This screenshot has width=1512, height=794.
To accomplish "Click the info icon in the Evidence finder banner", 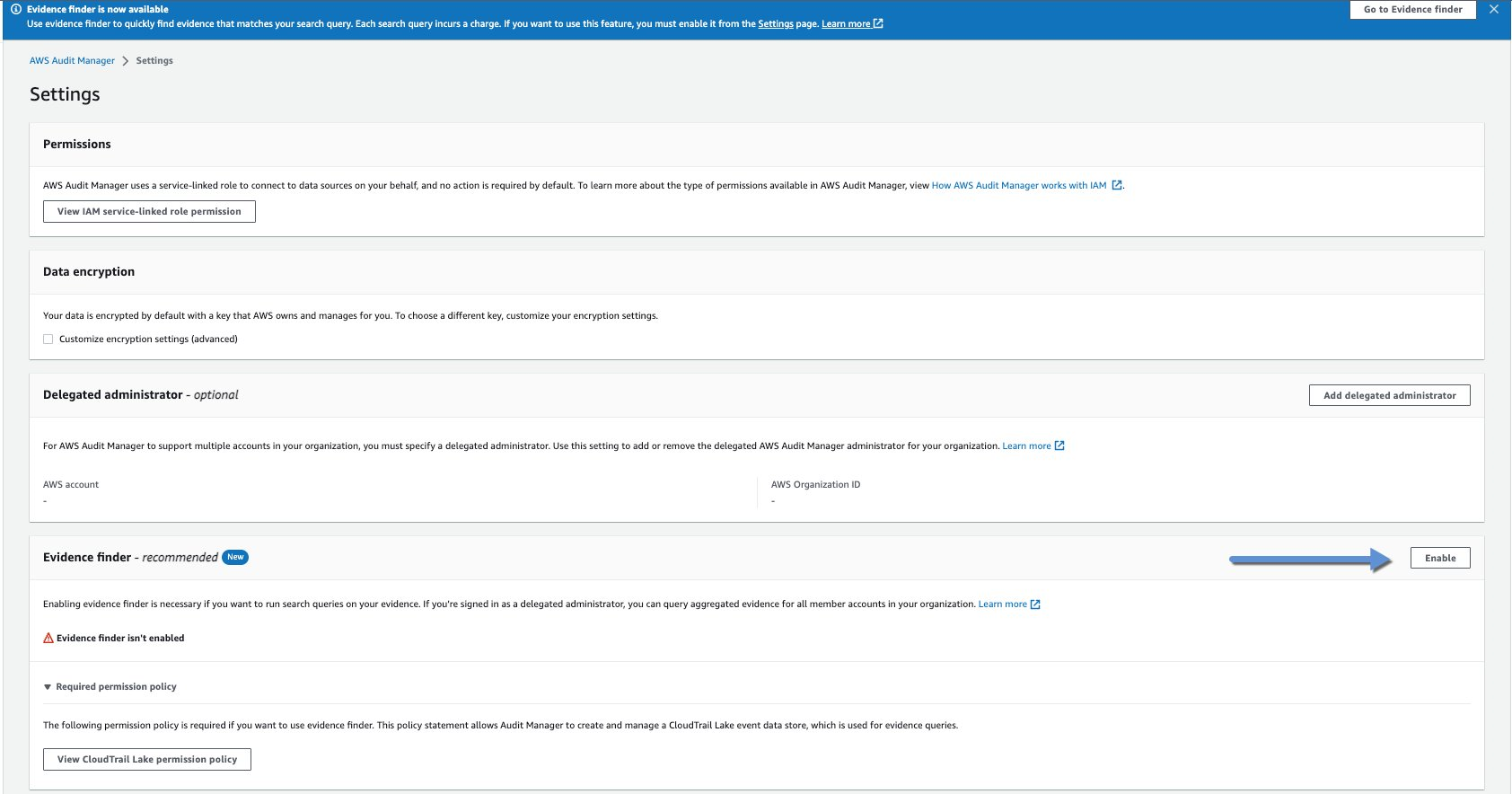I will click(15, 9).
